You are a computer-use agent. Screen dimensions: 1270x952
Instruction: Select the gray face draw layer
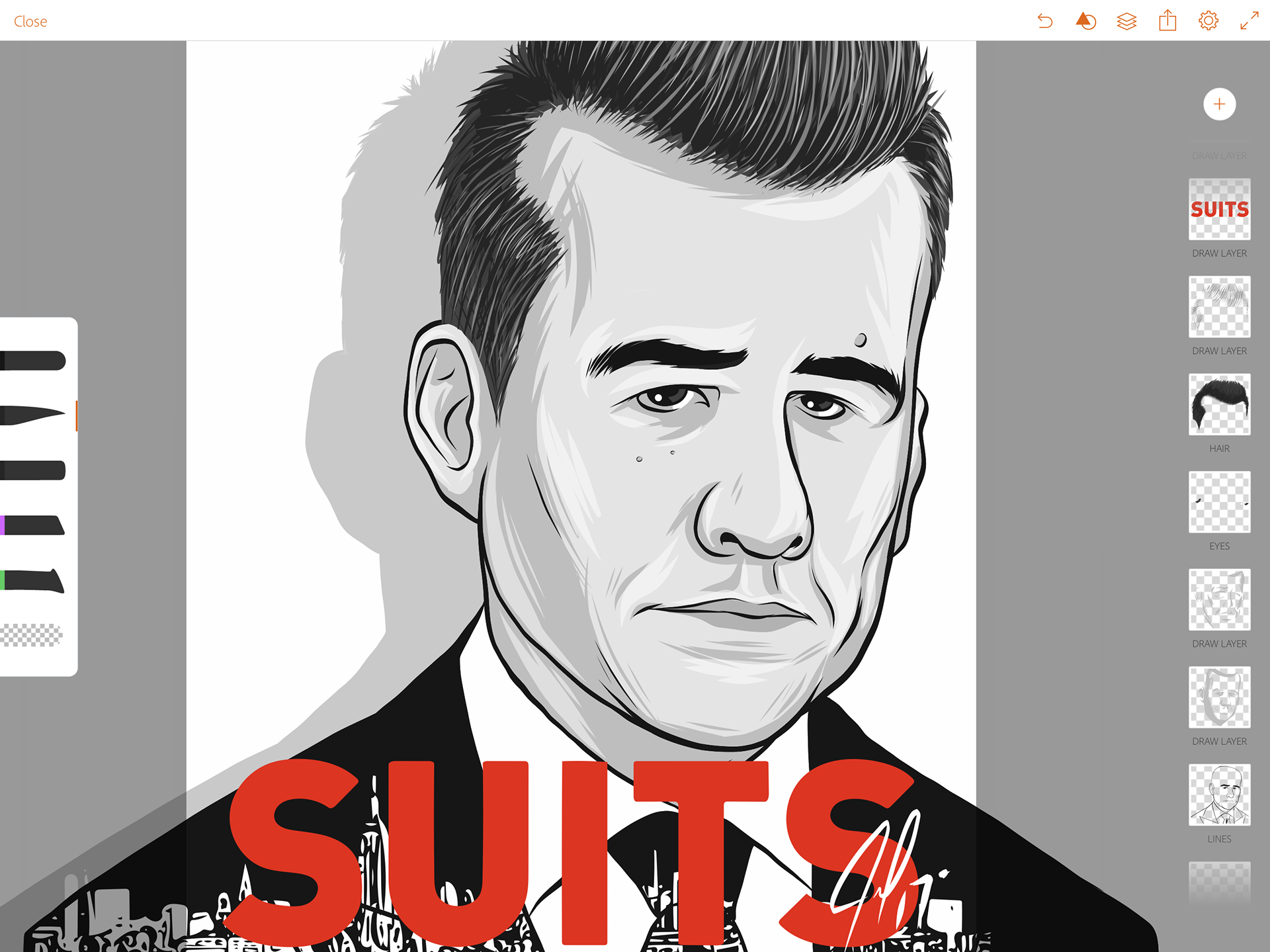tap(1220, 697)
